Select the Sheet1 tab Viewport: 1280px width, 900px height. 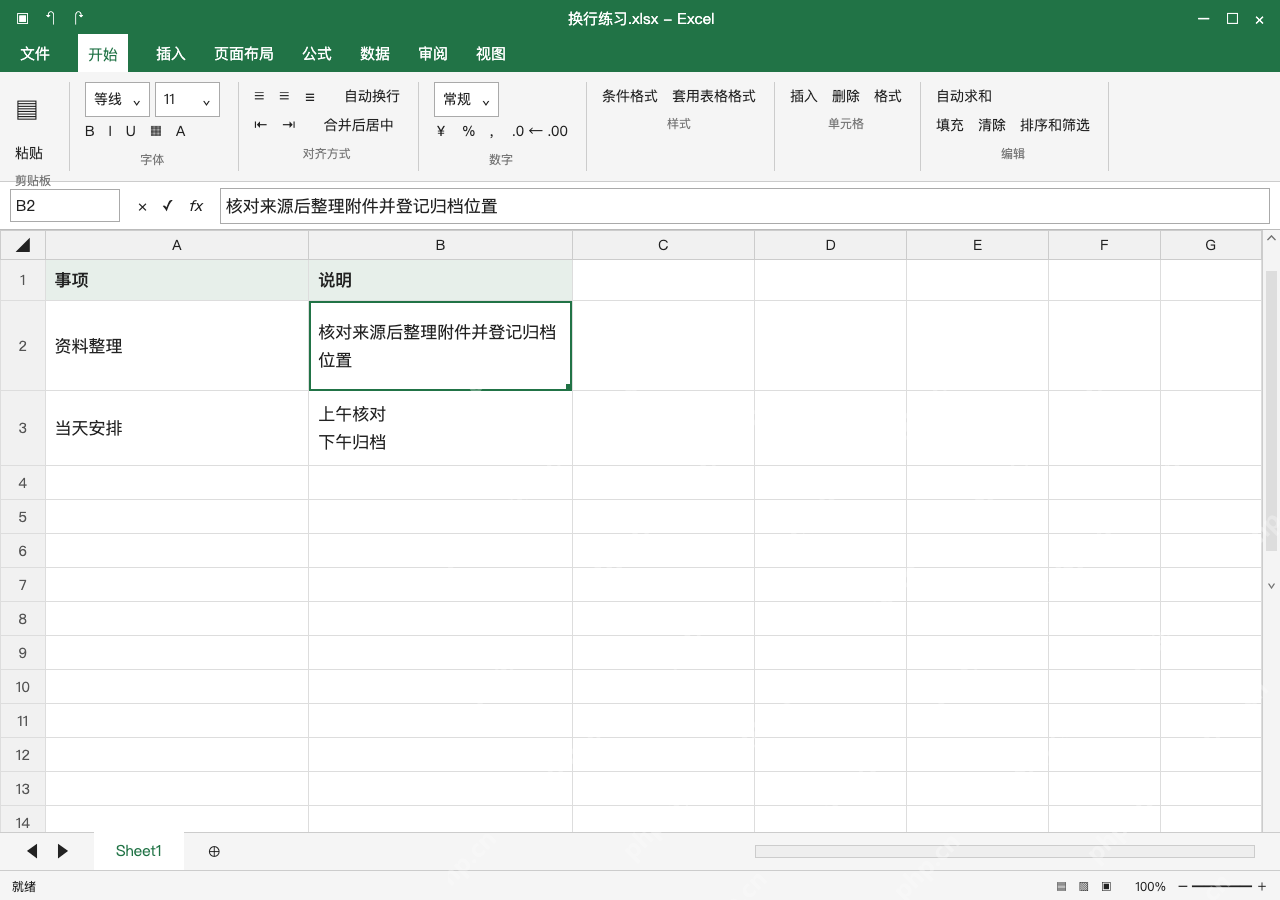[x=139, y=851]
